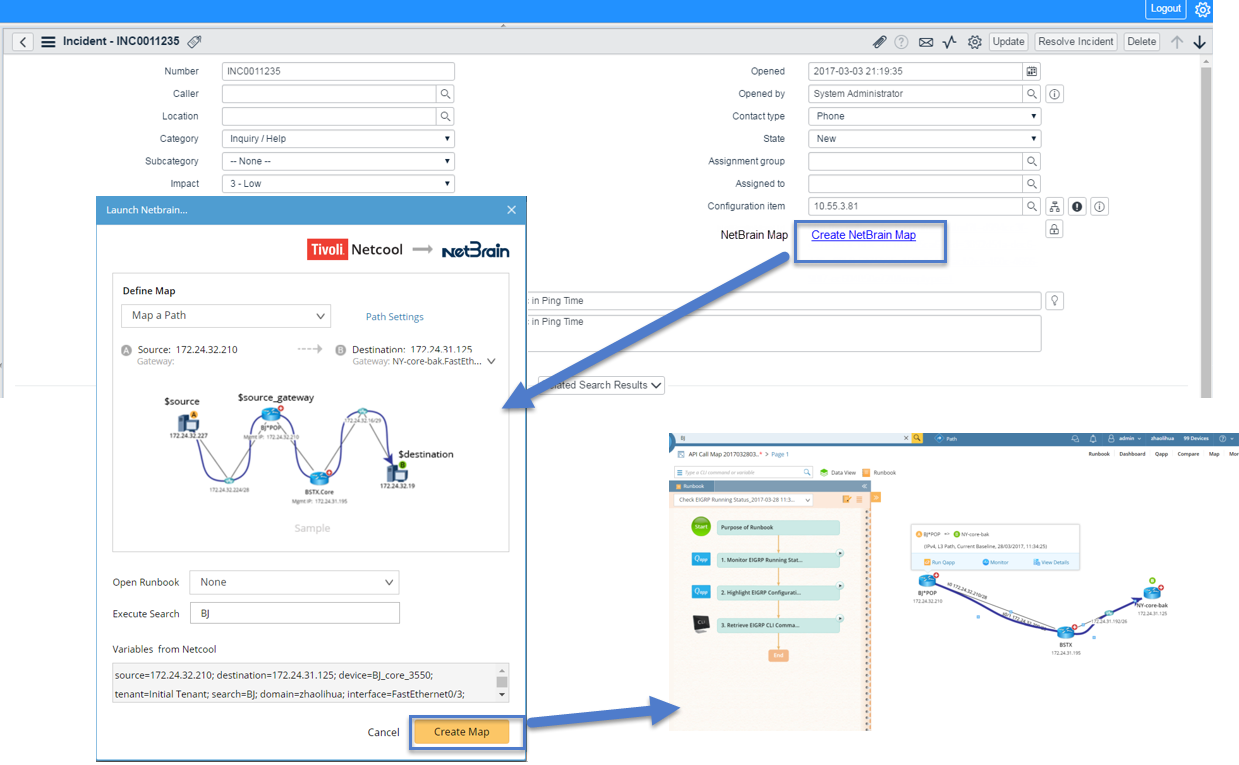Open the Impact 3 - Low dropdown
1239x765 pixels.
[338, 184]
